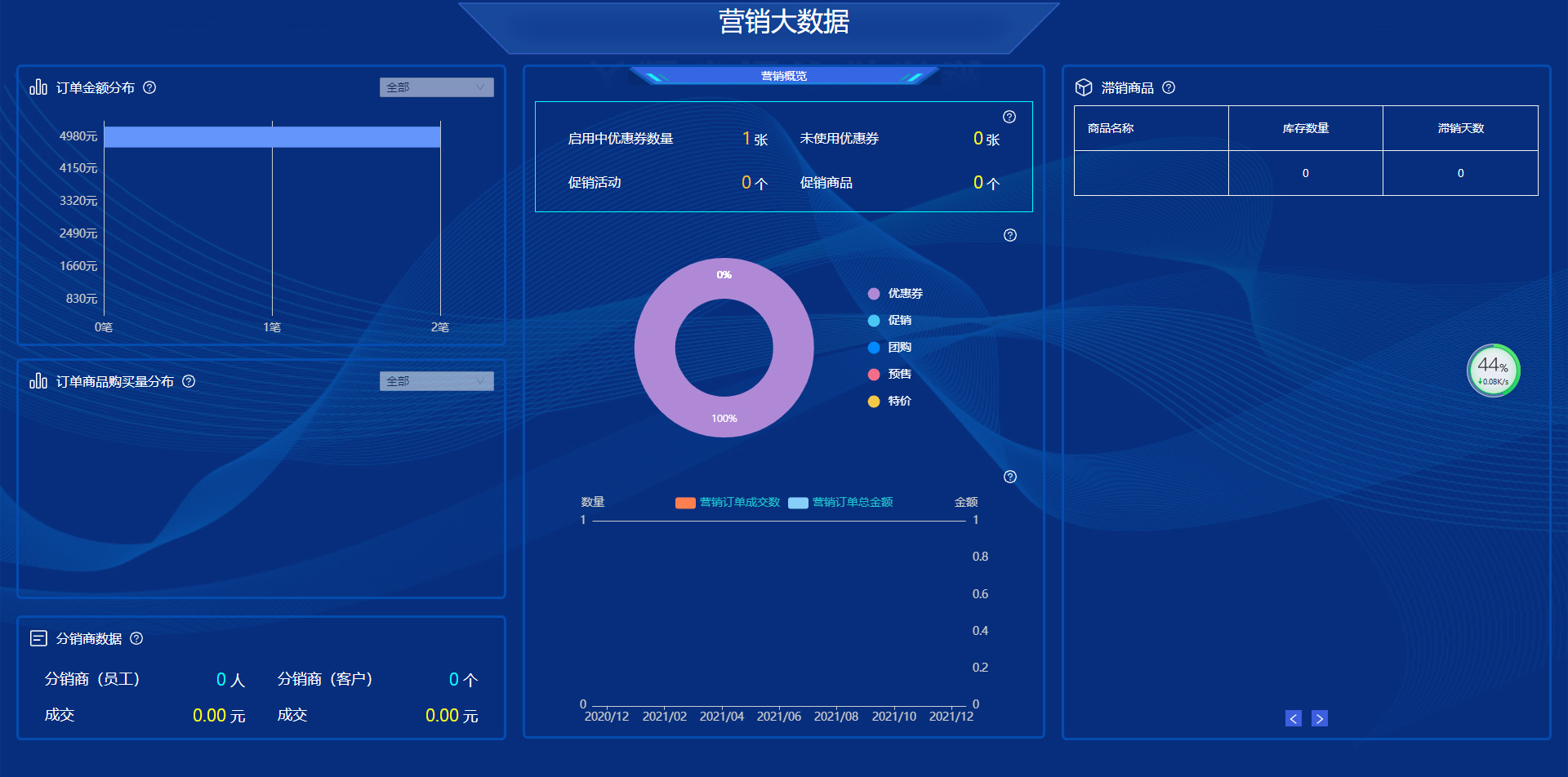Open 全部 dropdown in 订单金额分布 panel
This screenshot has height=777, width=1568.
pyautogui.click(x=436, y=87)
